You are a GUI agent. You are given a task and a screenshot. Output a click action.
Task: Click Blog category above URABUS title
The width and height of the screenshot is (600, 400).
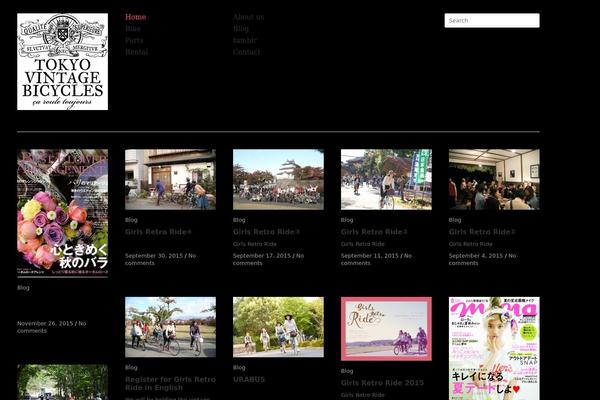pyautogui.click(x=239, y=367)
